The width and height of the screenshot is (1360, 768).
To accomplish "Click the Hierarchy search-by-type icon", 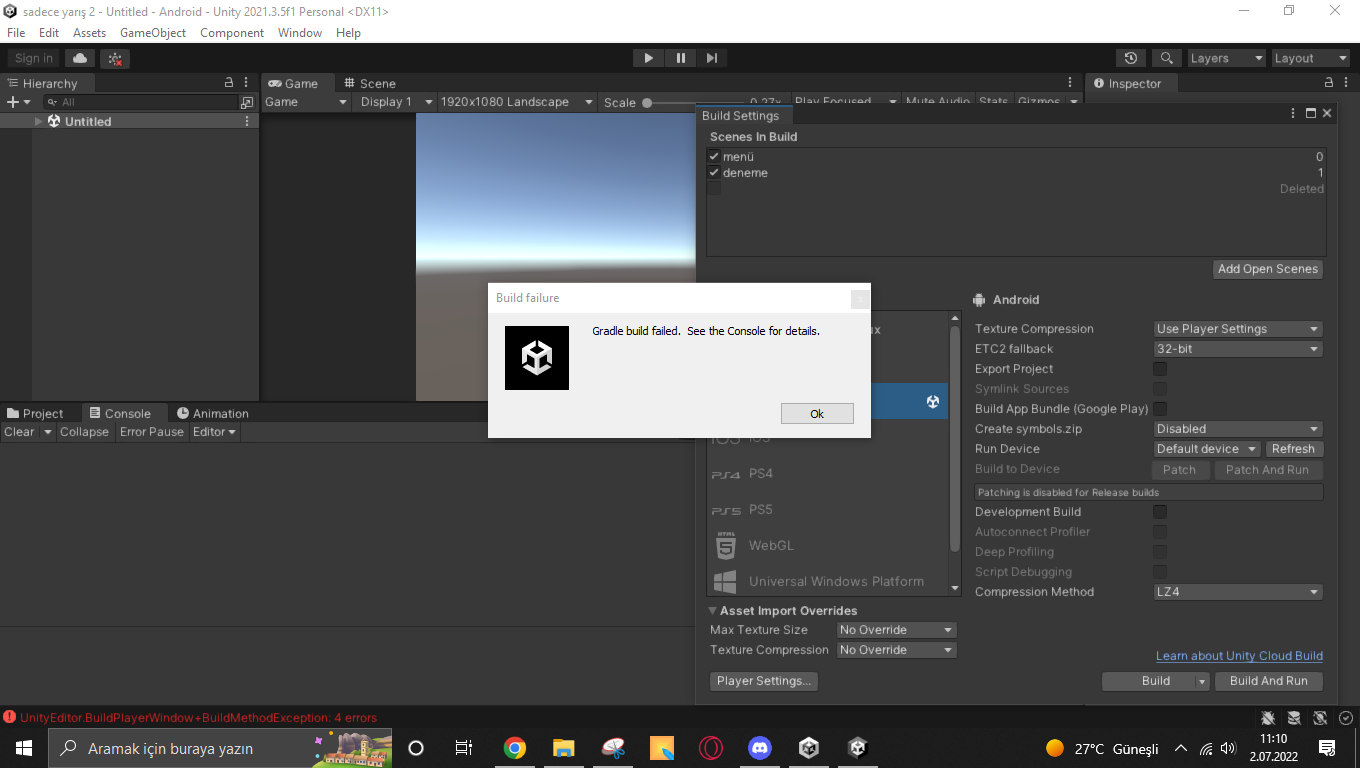I will (x=247, y=102).
